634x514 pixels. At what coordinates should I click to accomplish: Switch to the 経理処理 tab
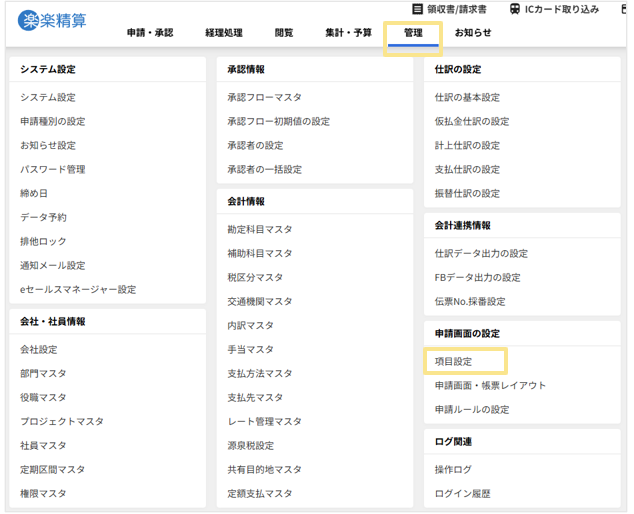[x=223, y=33]
